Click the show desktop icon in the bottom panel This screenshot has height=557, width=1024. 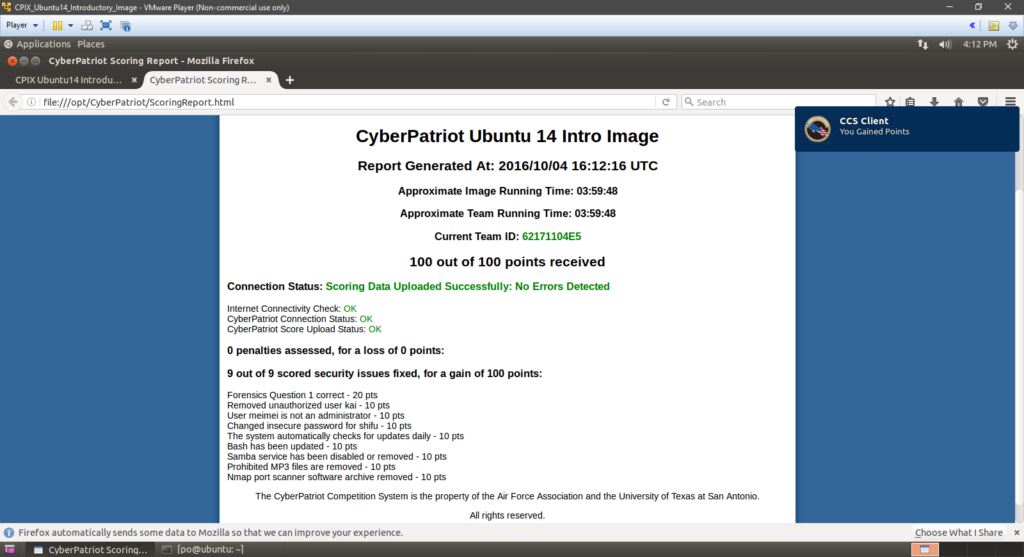pos(10,550)
